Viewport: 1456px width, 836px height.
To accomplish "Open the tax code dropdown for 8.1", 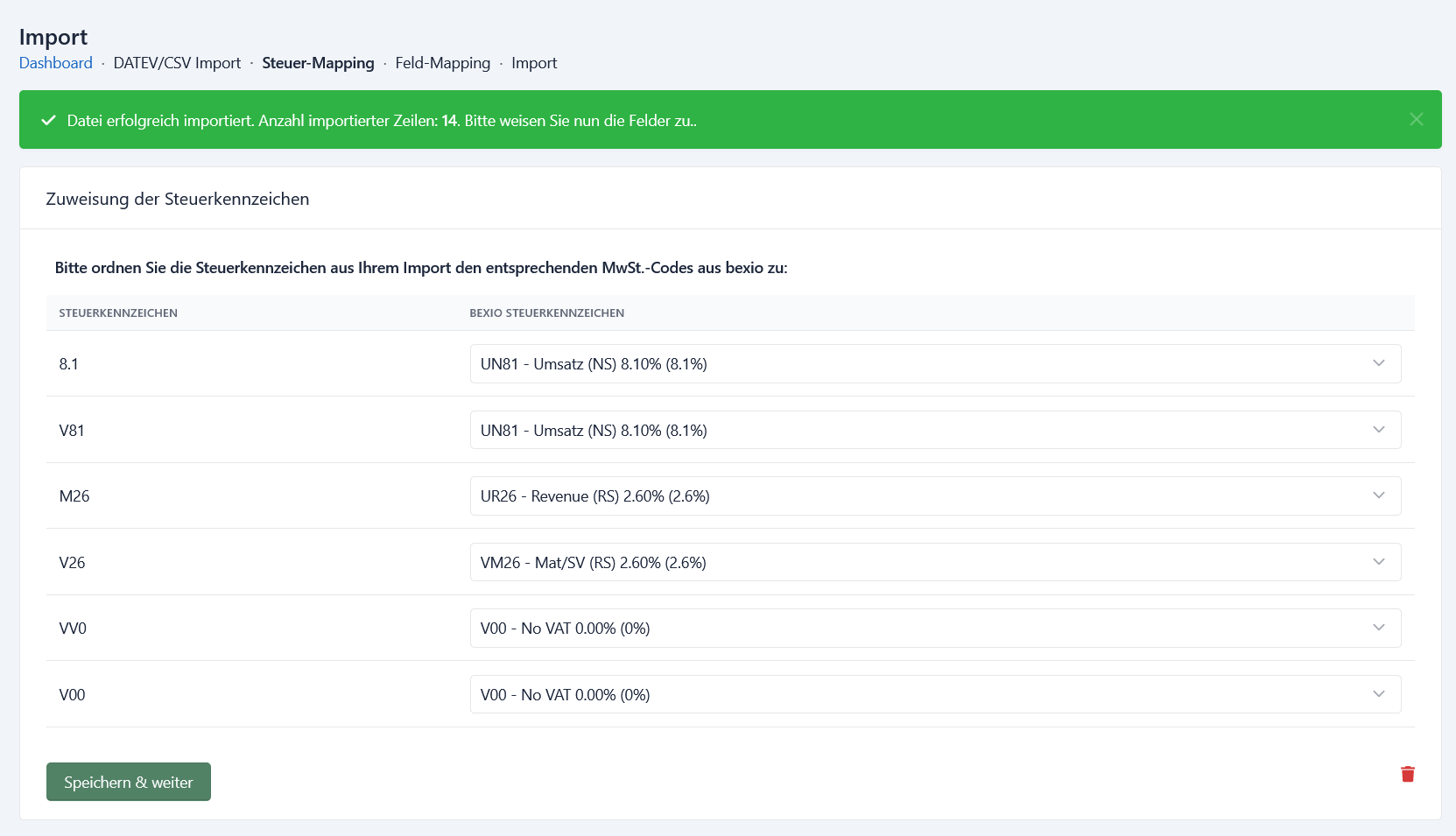I will pos(934,364).
